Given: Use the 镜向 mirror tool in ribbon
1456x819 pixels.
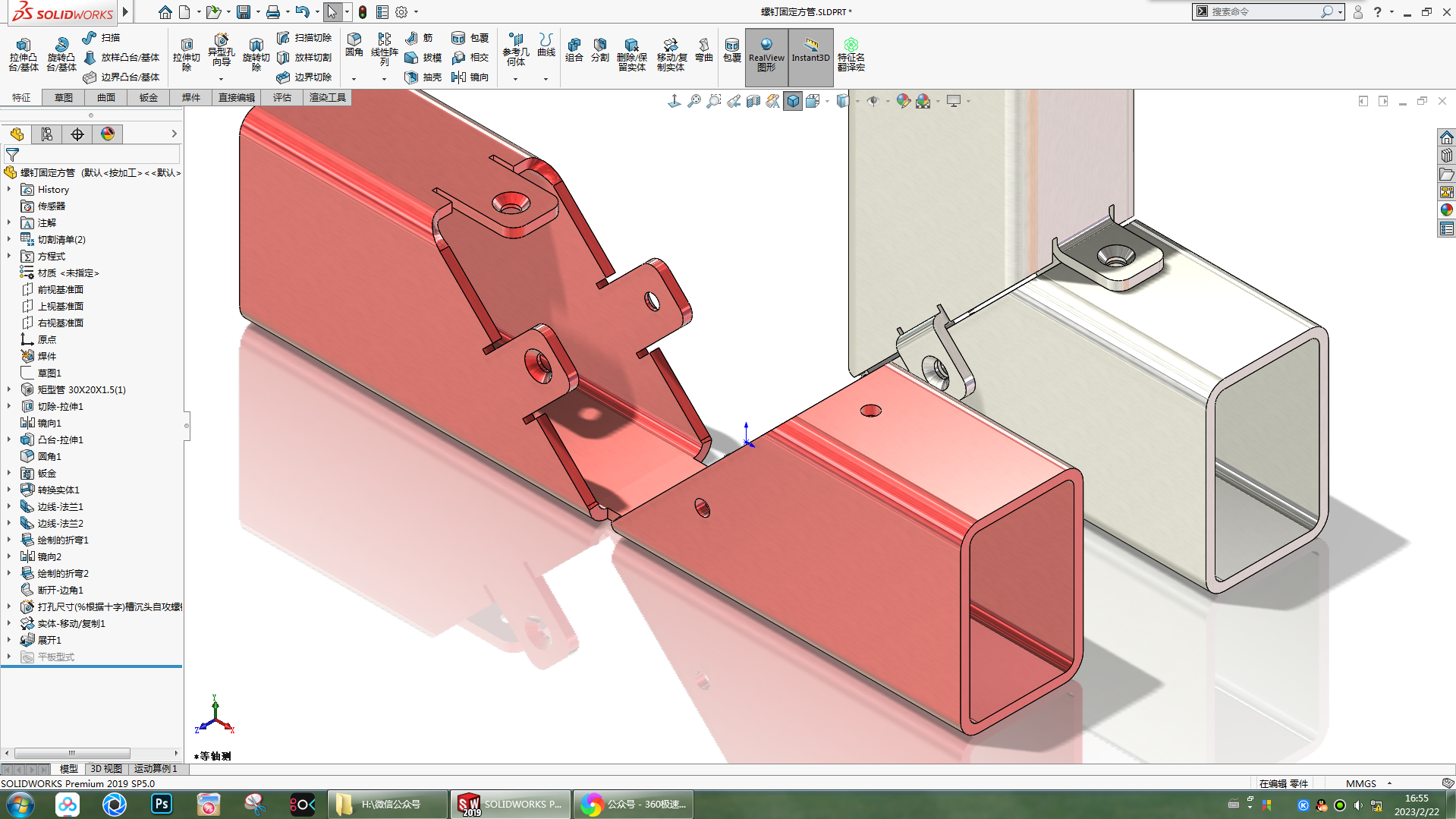Looking at the screenshot, I should tap(470, 77).
